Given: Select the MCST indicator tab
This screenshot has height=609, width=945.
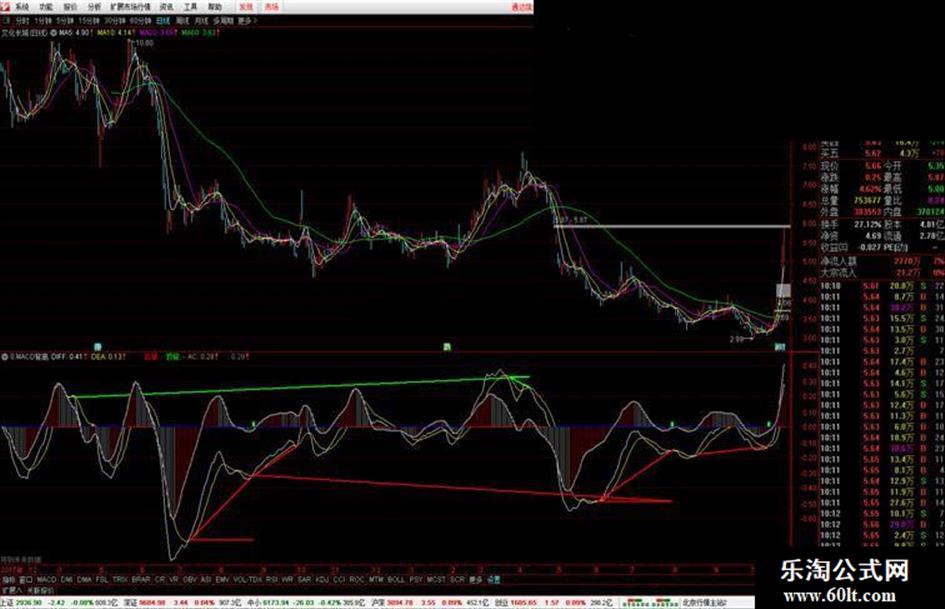Looking at the screenshot, I should (x=436, y=579).
